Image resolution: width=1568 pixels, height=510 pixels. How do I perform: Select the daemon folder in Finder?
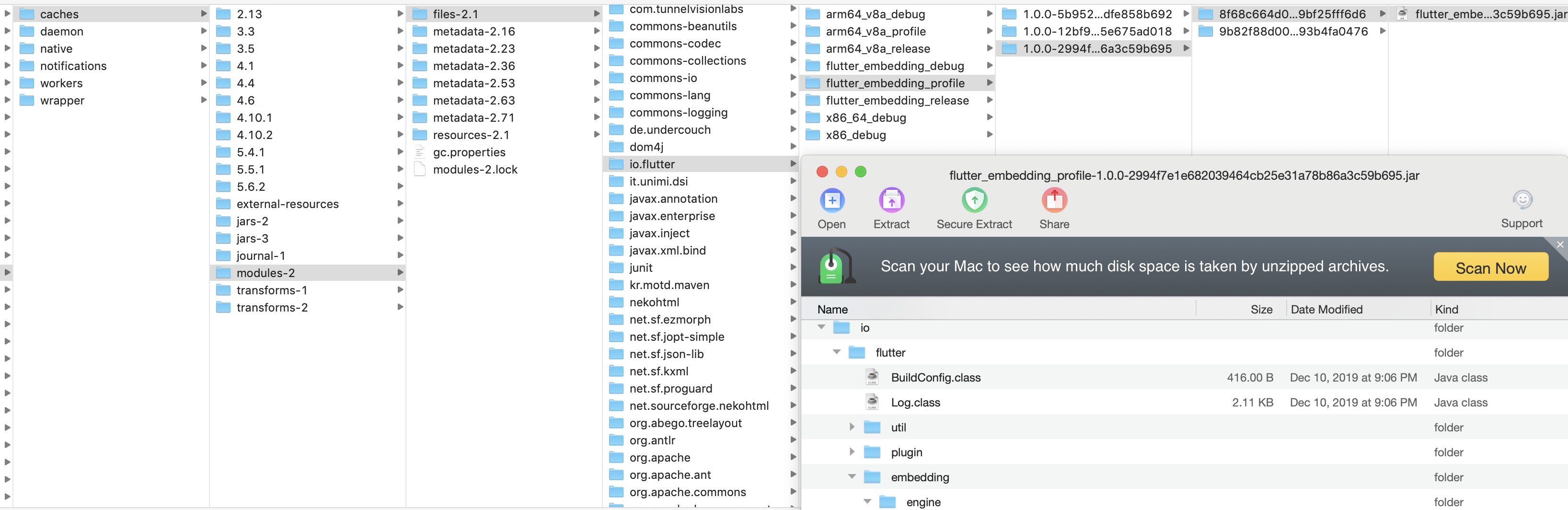[112, 31]
